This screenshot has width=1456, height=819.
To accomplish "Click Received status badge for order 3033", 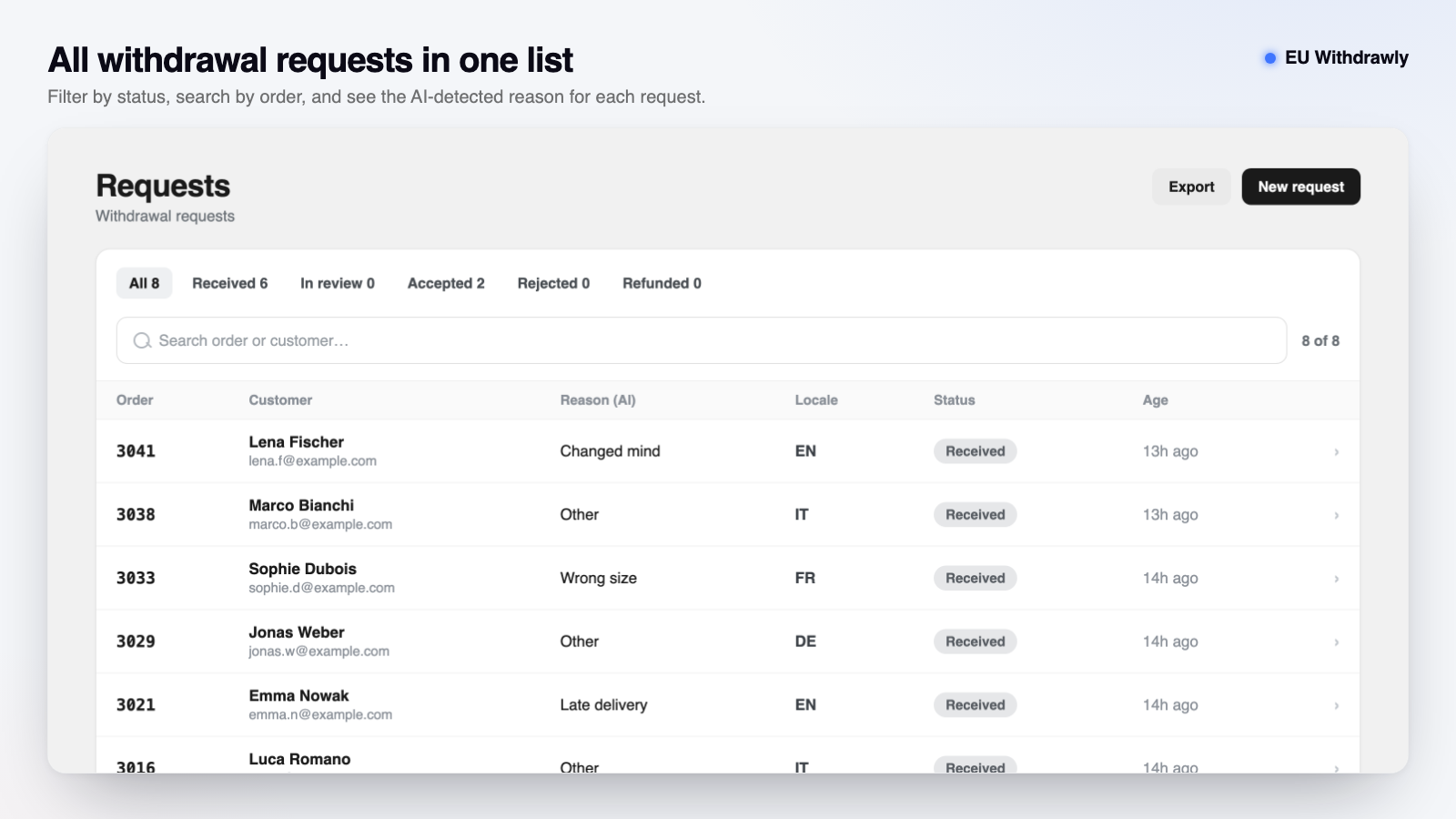I will click(975, 578).
